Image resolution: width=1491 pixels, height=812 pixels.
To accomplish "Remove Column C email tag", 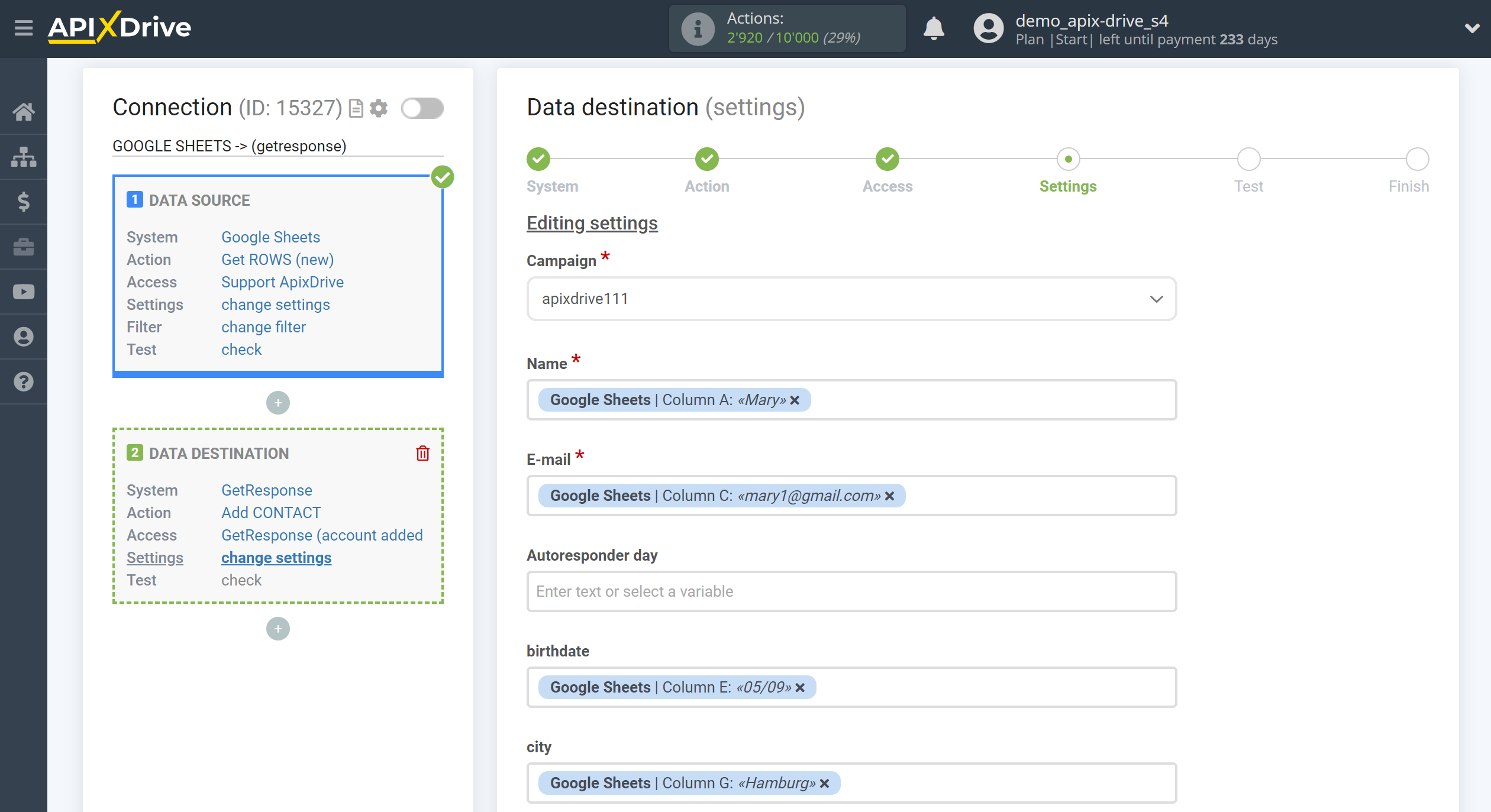I will (x=889, y=496).
